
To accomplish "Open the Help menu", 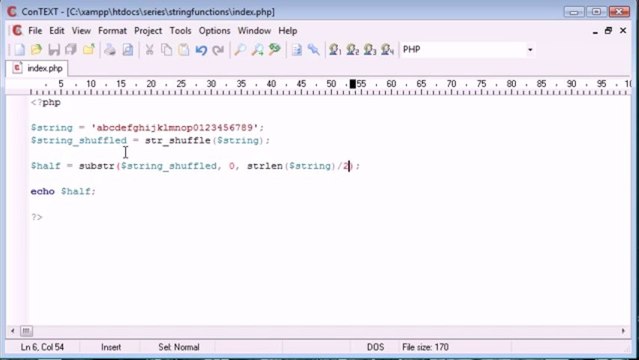I will [x=288, y=31].
